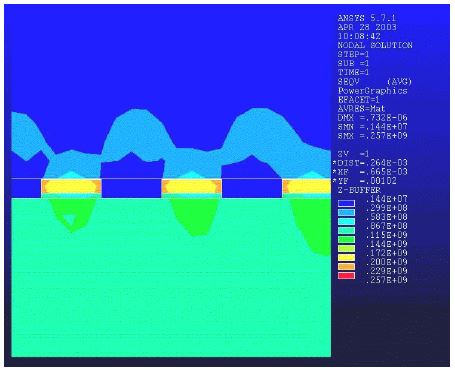Click the yellow legend color swatch
This screenshot has height=371, width=455.
[x=346, y=258]
